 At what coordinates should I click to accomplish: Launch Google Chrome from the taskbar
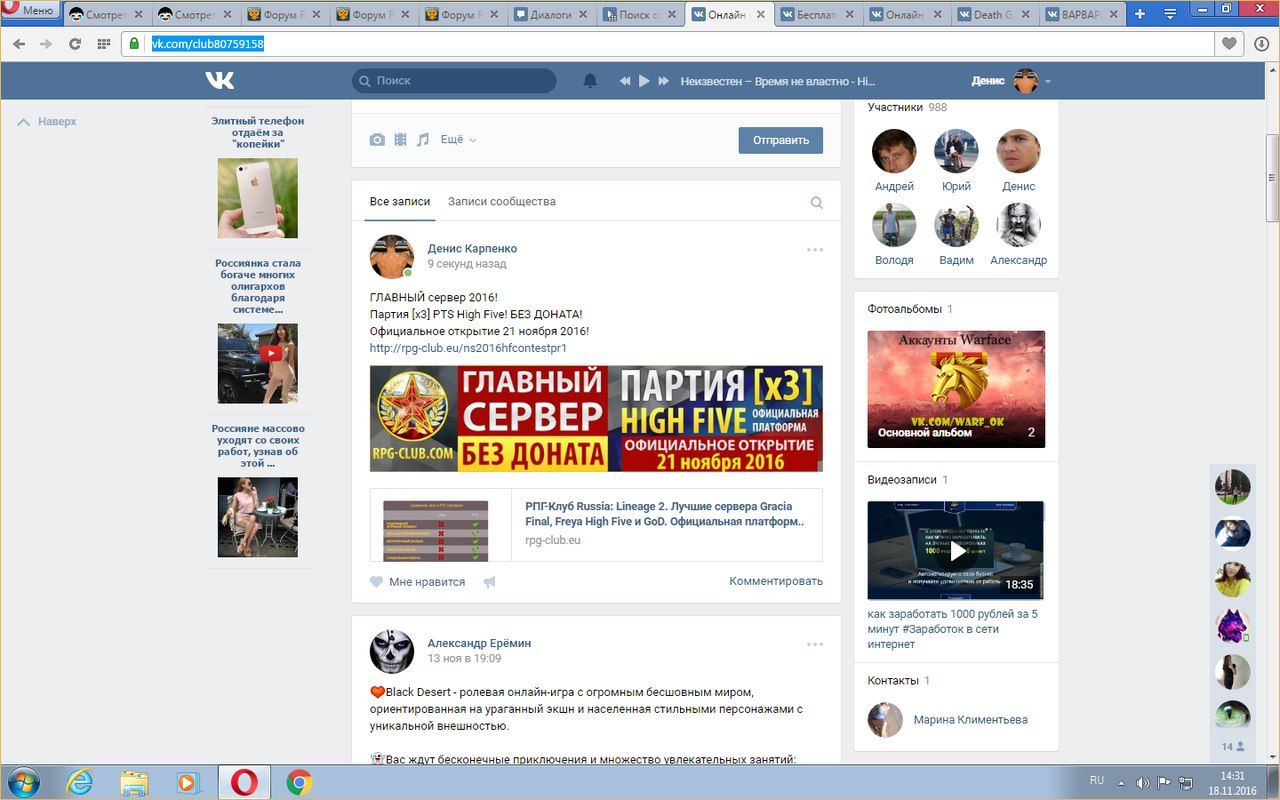tap(299, 782)
